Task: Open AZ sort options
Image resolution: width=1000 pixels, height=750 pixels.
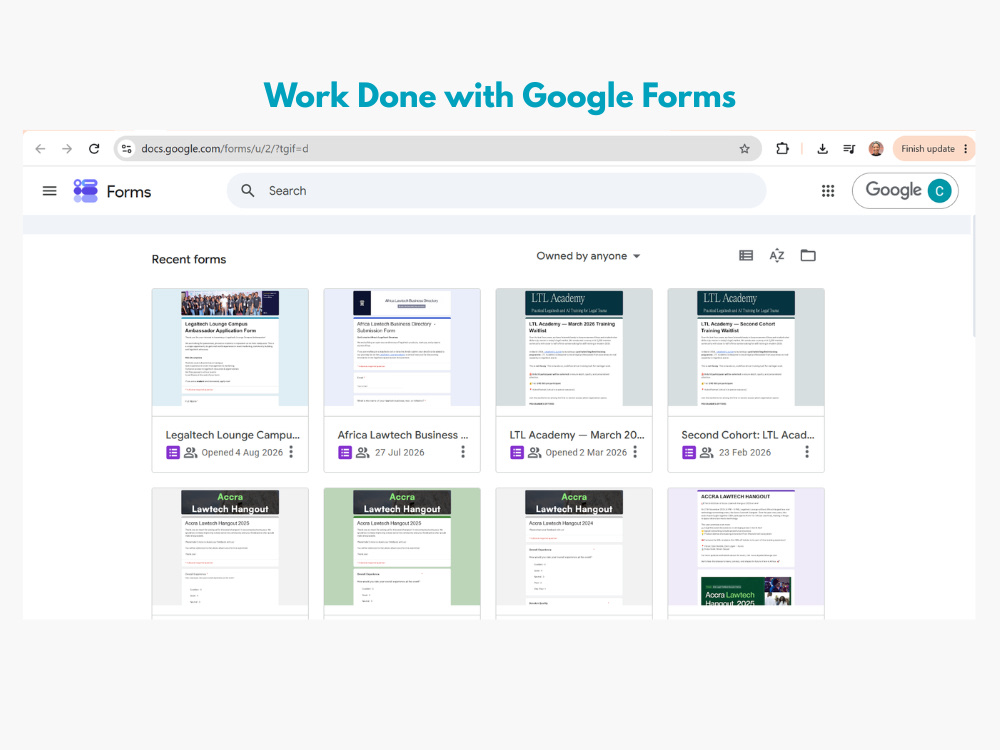Action: tap(777, 256)
